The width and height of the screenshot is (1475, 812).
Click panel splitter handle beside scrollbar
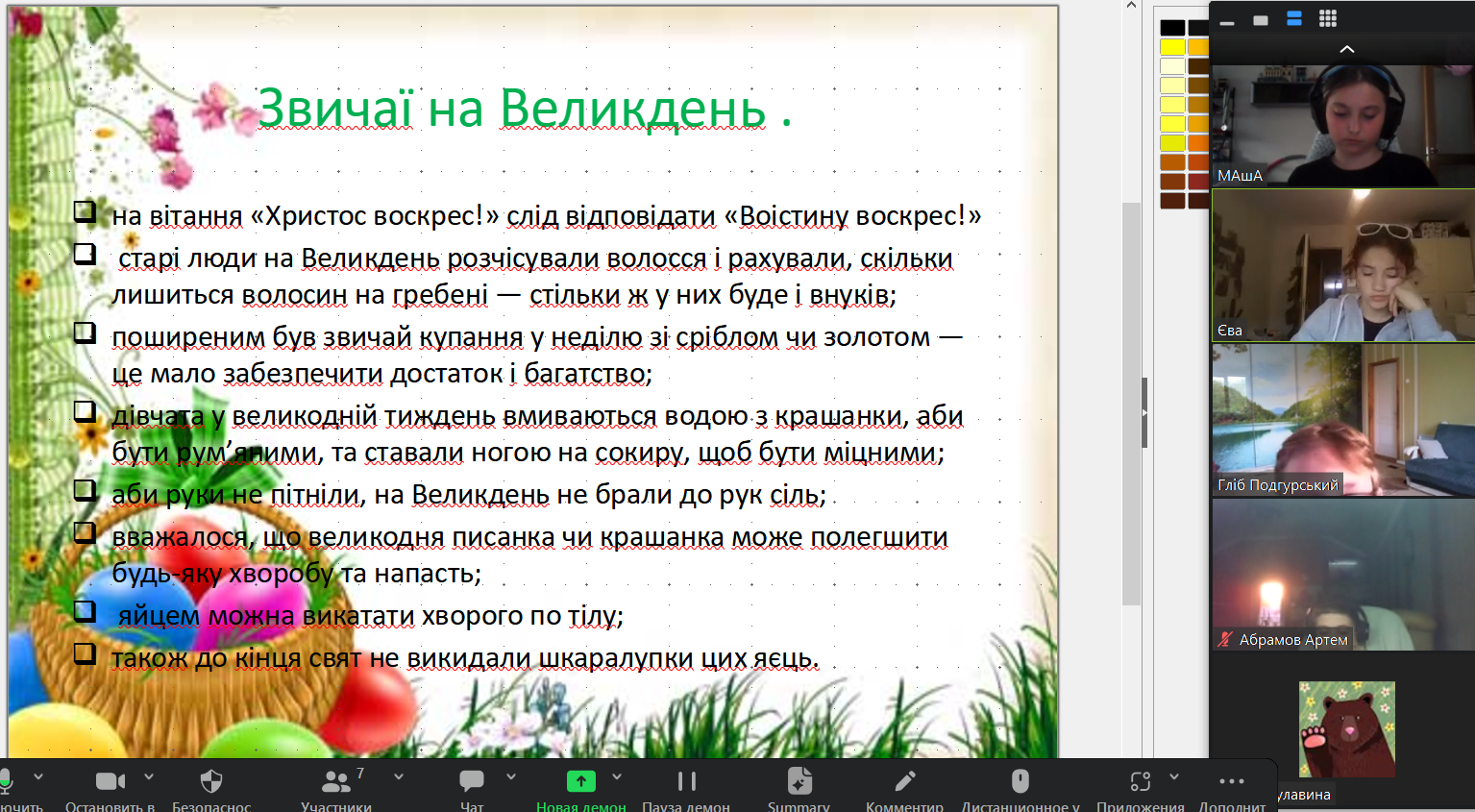[1144, 412]
